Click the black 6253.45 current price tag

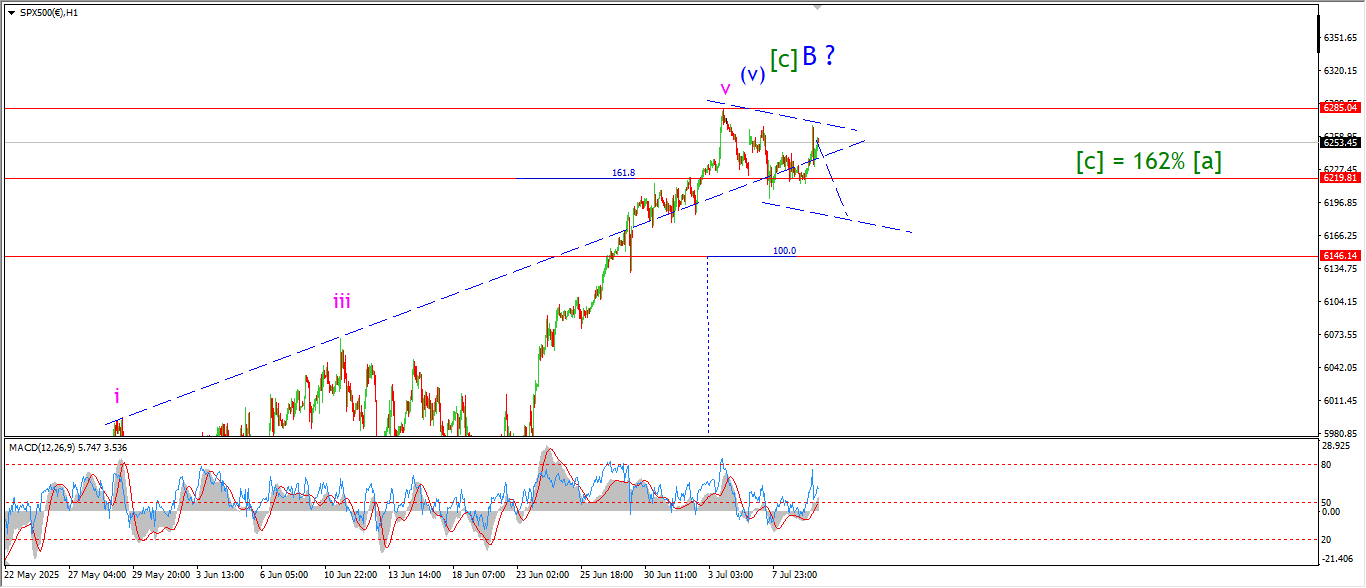coord(1339,142)
